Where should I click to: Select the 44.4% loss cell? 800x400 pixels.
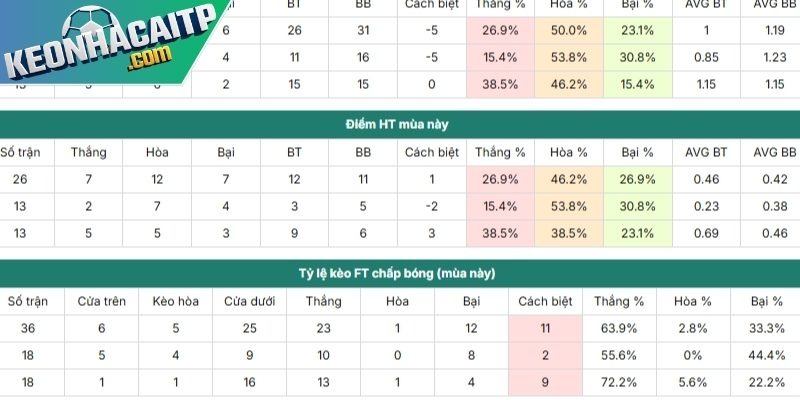pos(766,354)
